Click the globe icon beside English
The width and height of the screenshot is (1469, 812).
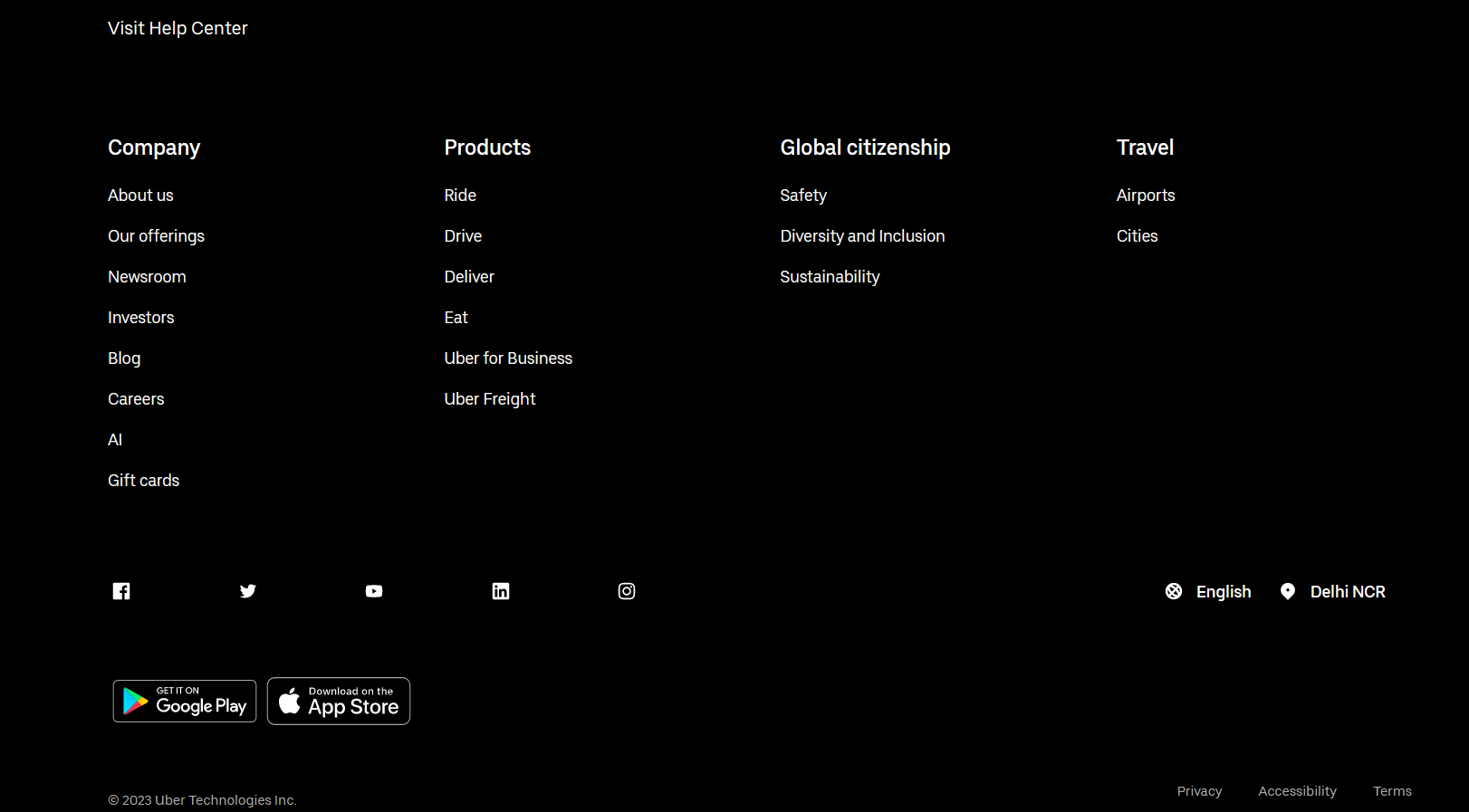[x=1174, y=591]
